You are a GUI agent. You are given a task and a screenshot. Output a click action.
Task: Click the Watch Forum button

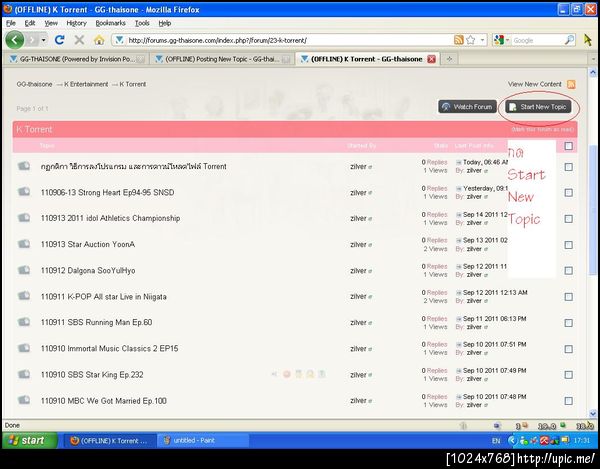tap(468, 107)
